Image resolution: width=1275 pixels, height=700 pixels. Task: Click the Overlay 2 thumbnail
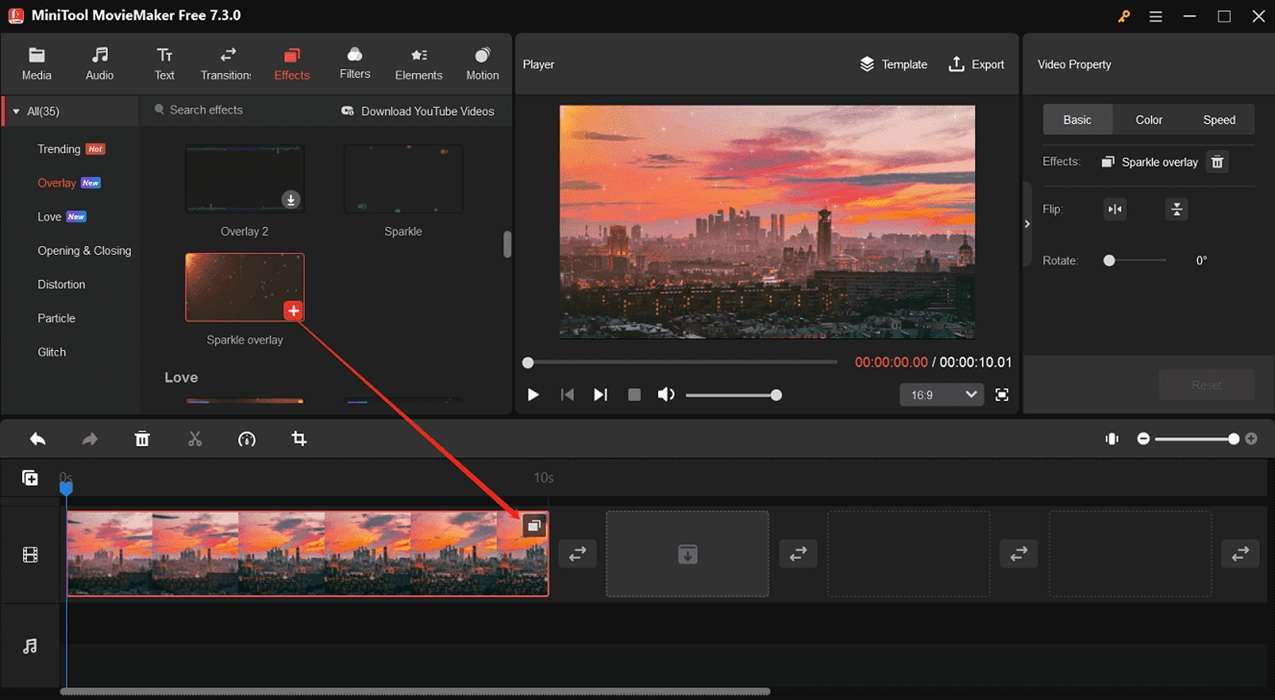[244, 179]
